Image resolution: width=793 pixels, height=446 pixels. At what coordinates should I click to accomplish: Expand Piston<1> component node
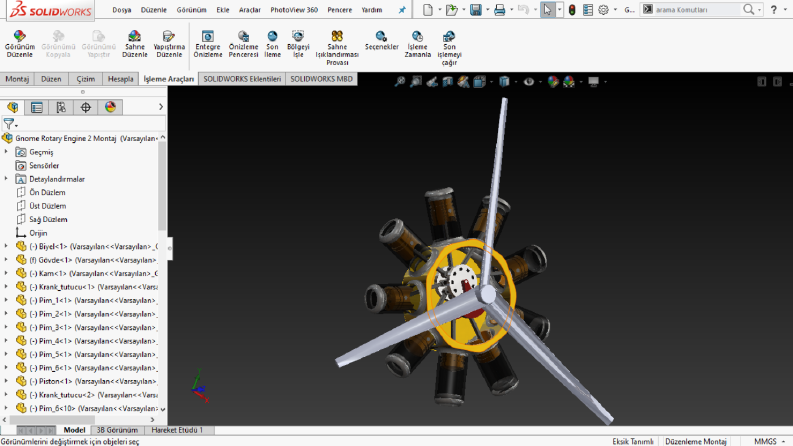pyautogui.click(x=6, y=381)
